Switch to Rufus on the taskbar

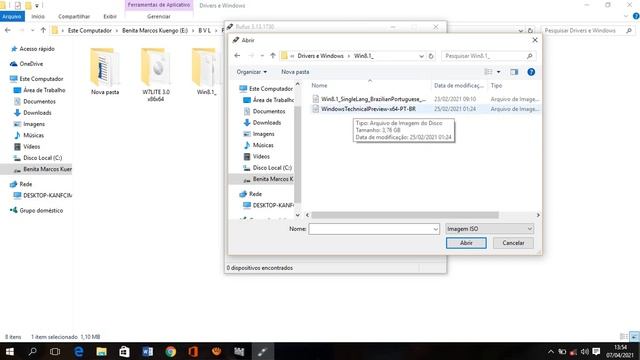pyautogui.click(x=262, y=351)
